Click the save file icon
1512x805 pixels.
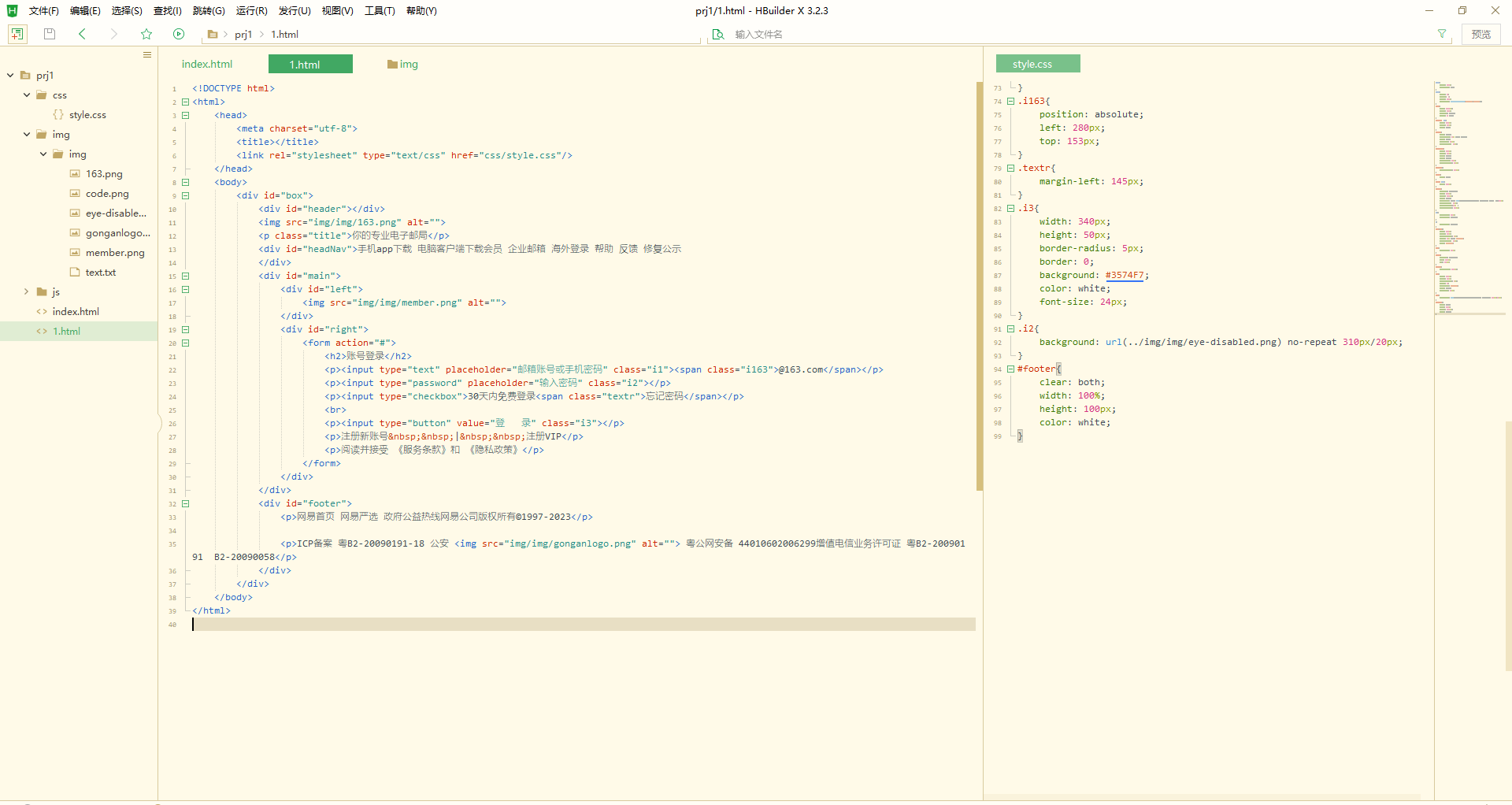click(x=50, y=34)
